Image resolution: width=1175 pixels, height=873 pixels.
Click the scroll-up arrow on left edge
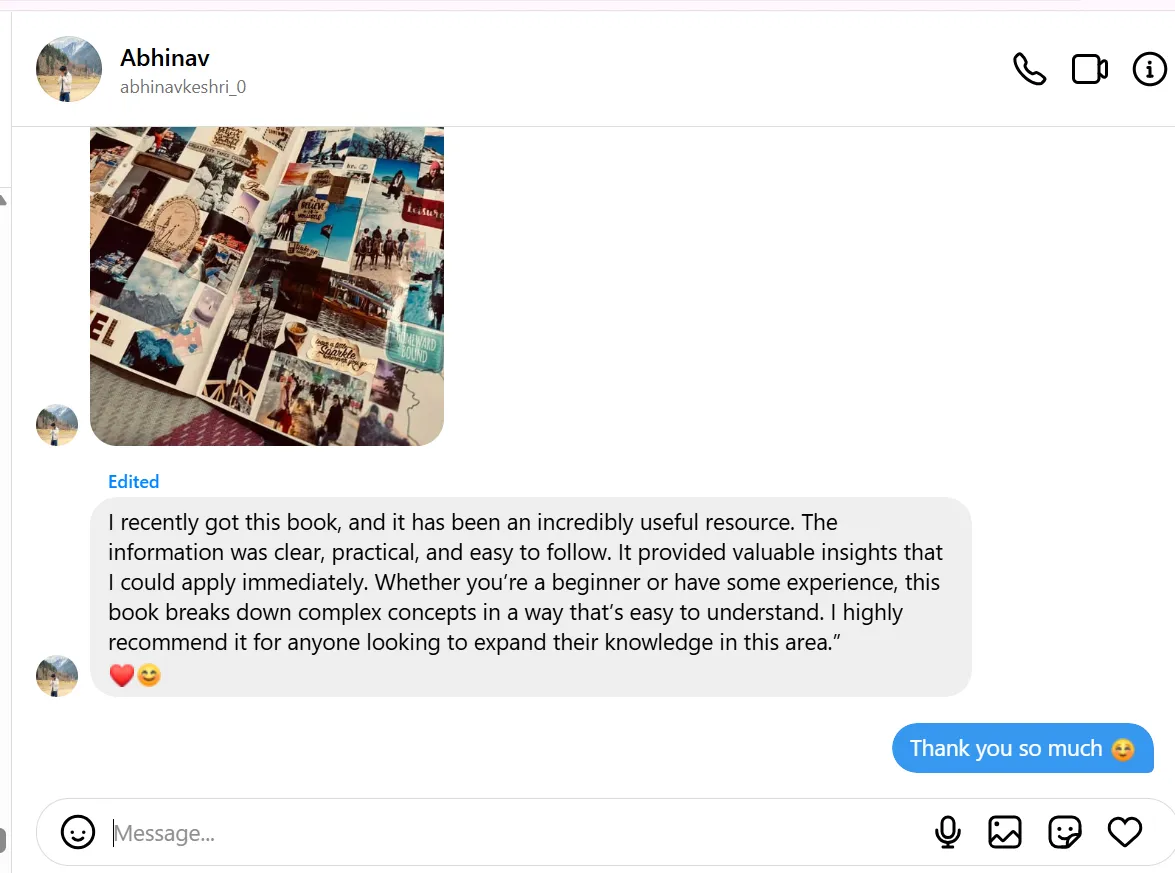pos(3,199)
